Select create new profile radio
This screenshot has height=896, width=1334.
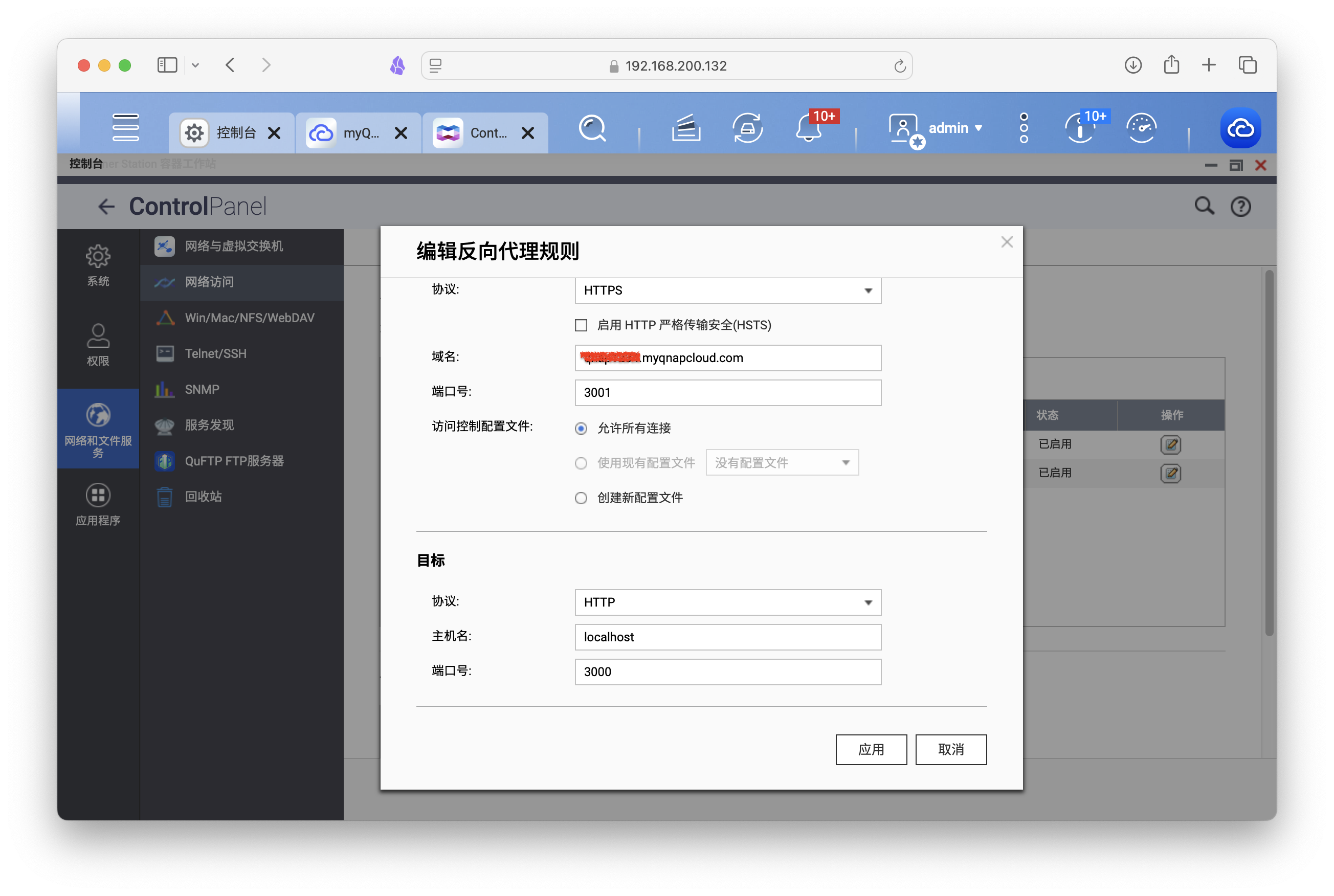coord(581,498)
